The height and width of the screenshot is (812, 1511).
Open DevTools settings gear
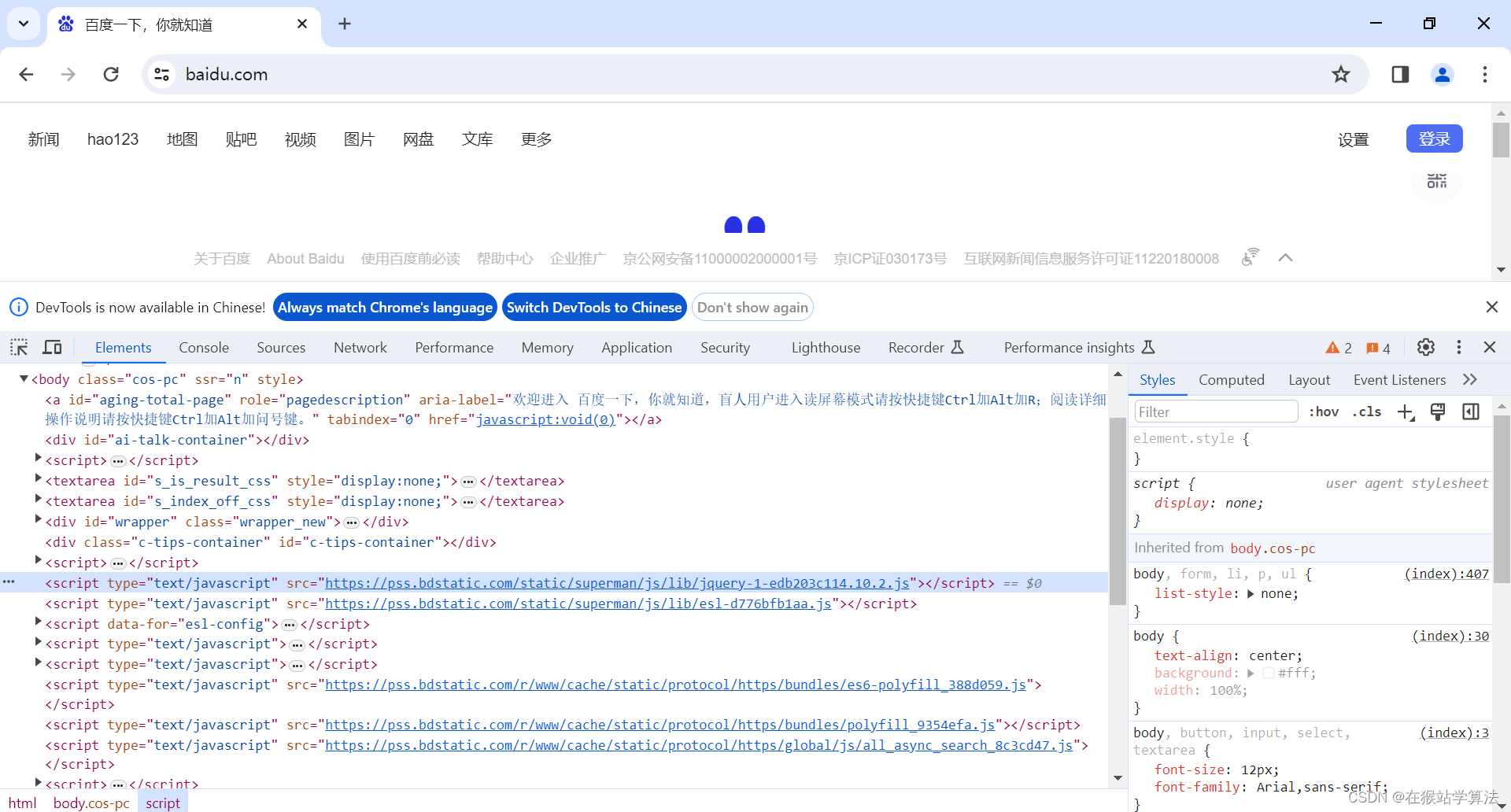(x=1426, y=347)
